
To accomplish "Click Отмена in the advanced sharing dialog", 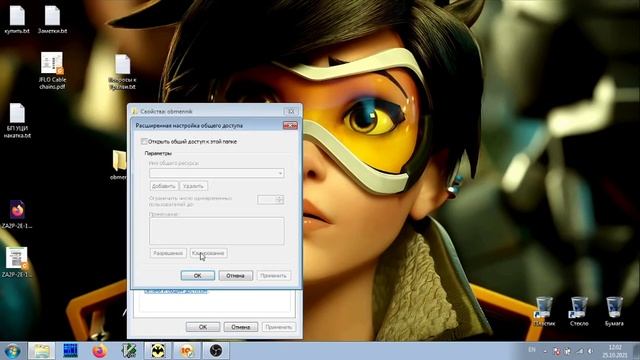I will (236, 276).
